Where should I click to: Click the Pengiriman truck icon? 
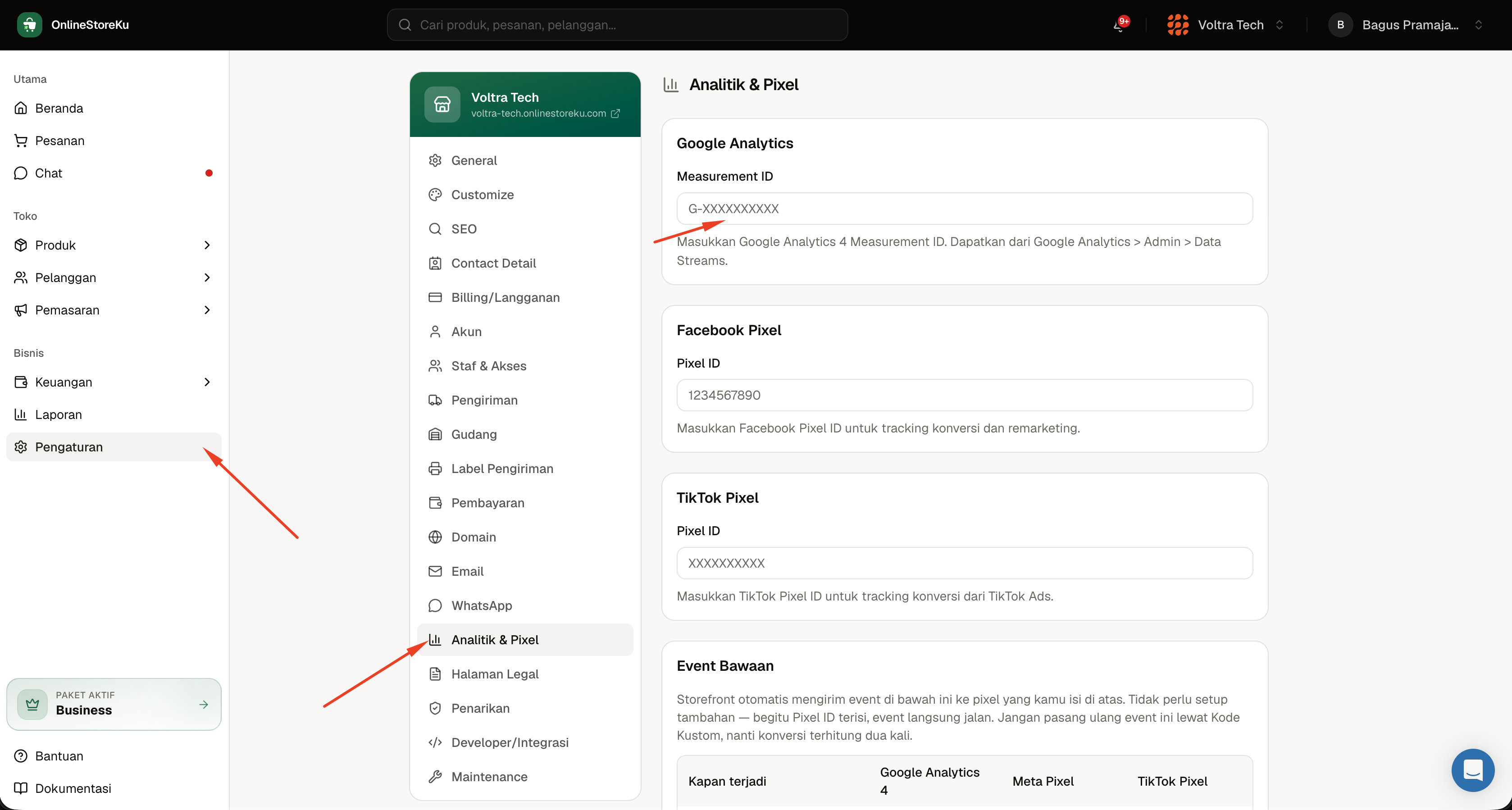coord(435,400)
